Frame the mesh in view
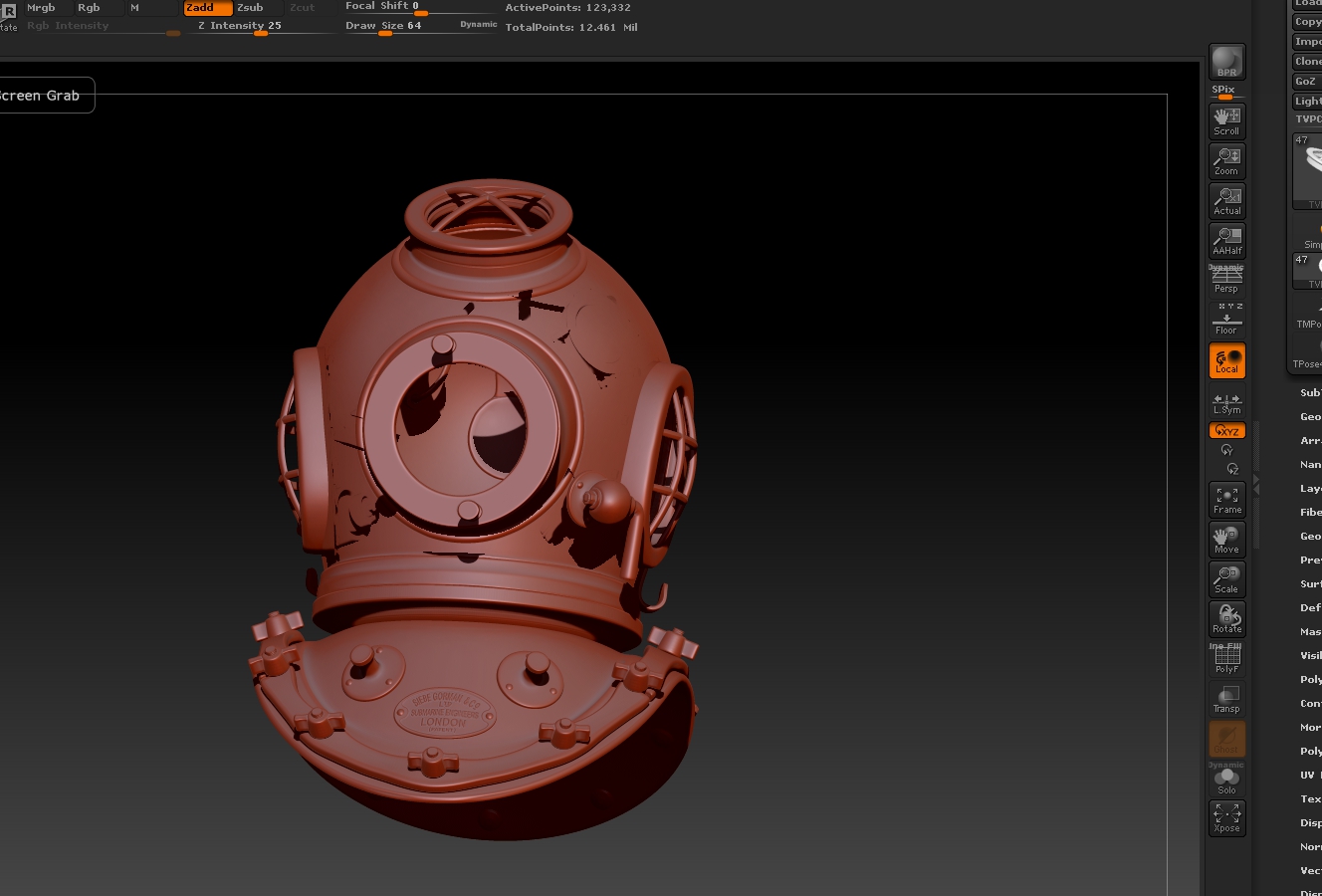Image resolution: width=1322 pixels, height=896 pixels. pos(1226,500)
